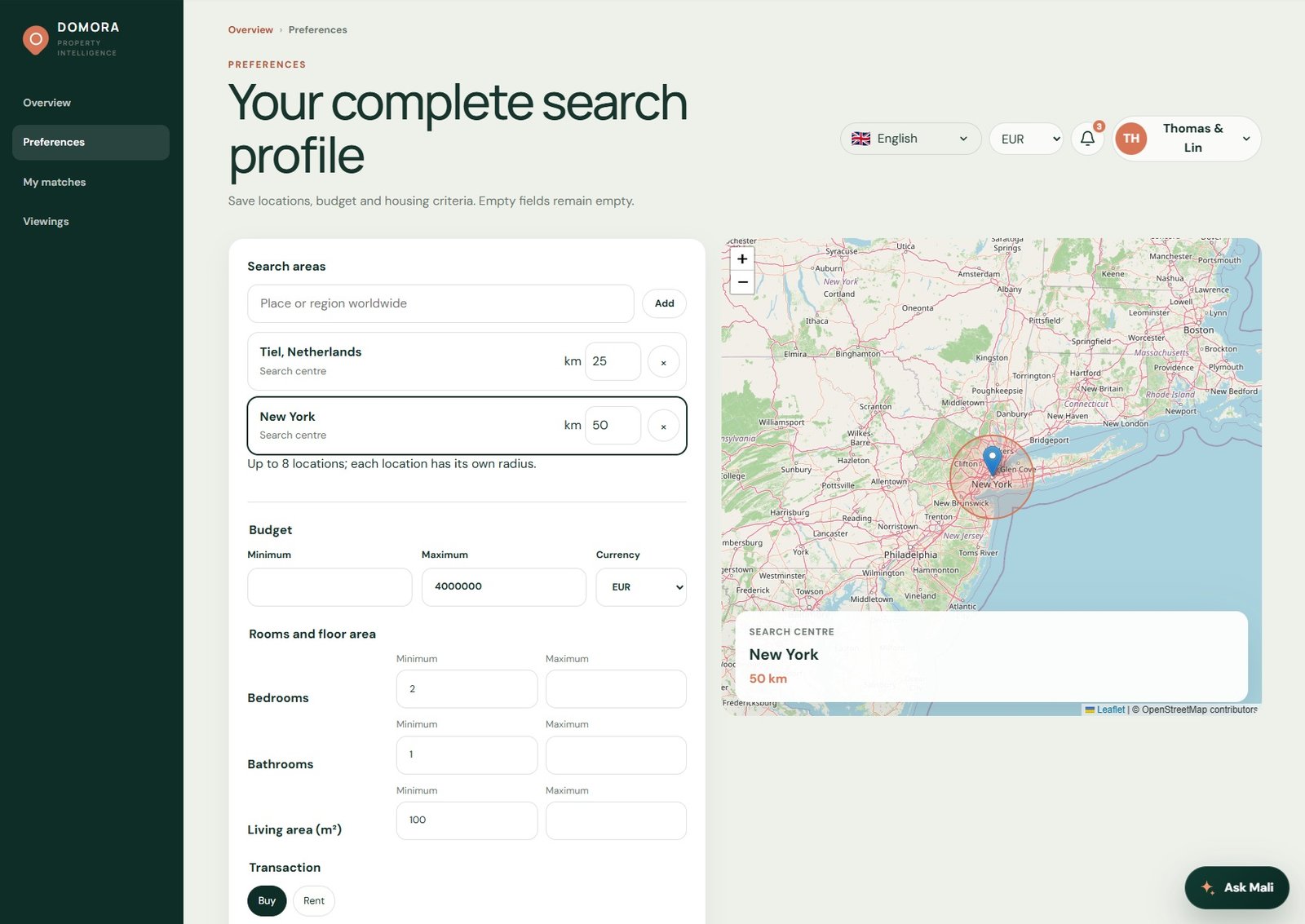
Task: Edit the Tiel radius km field
Action: pos(613,361)
